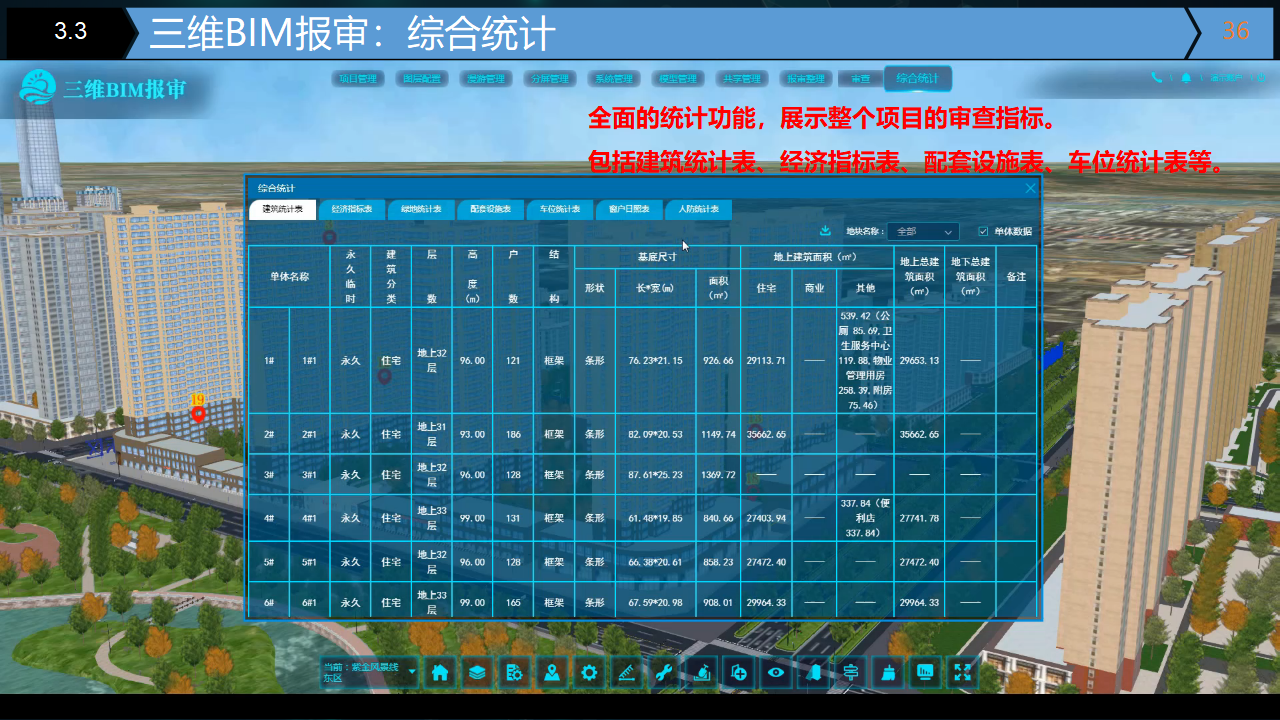
Task: Open the chart statistics monitor icon
Action: pos(926,673)
